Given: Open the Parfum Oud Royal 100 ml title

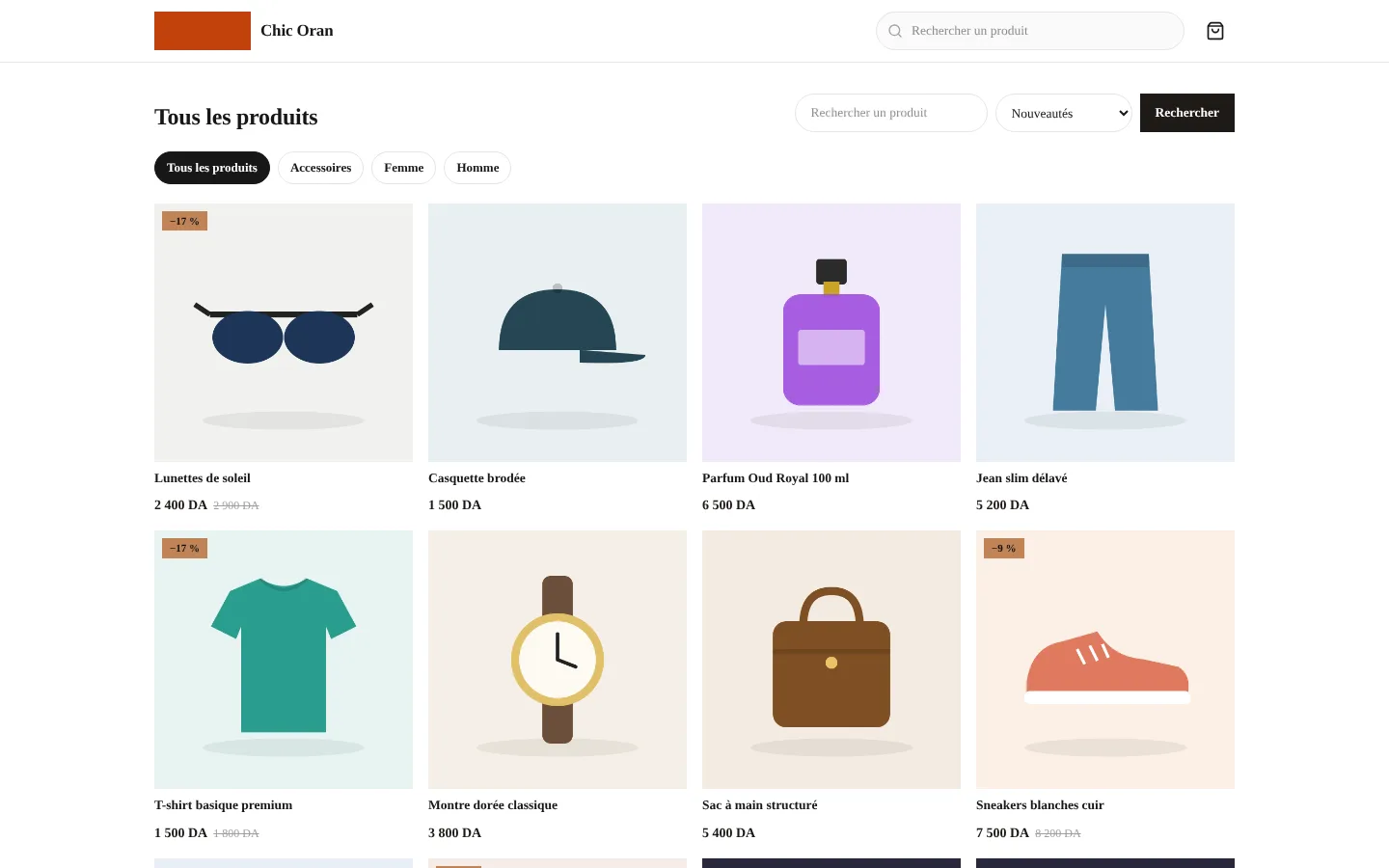Looking at the screenshot, I should [x=776, y=478].
